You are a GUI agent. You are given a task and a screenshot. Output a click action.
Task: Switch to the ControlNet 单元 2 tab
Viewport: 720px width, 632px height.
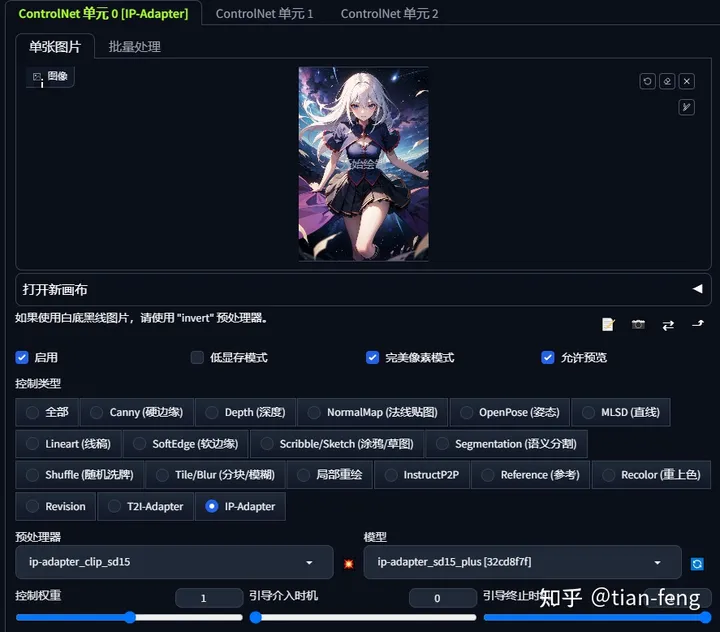point(389,14)
